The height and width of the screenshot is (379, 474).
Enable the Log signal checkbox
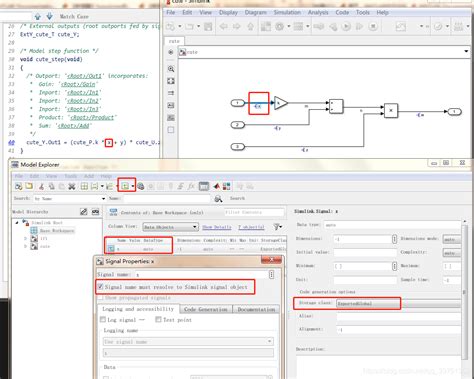[103, 320]
